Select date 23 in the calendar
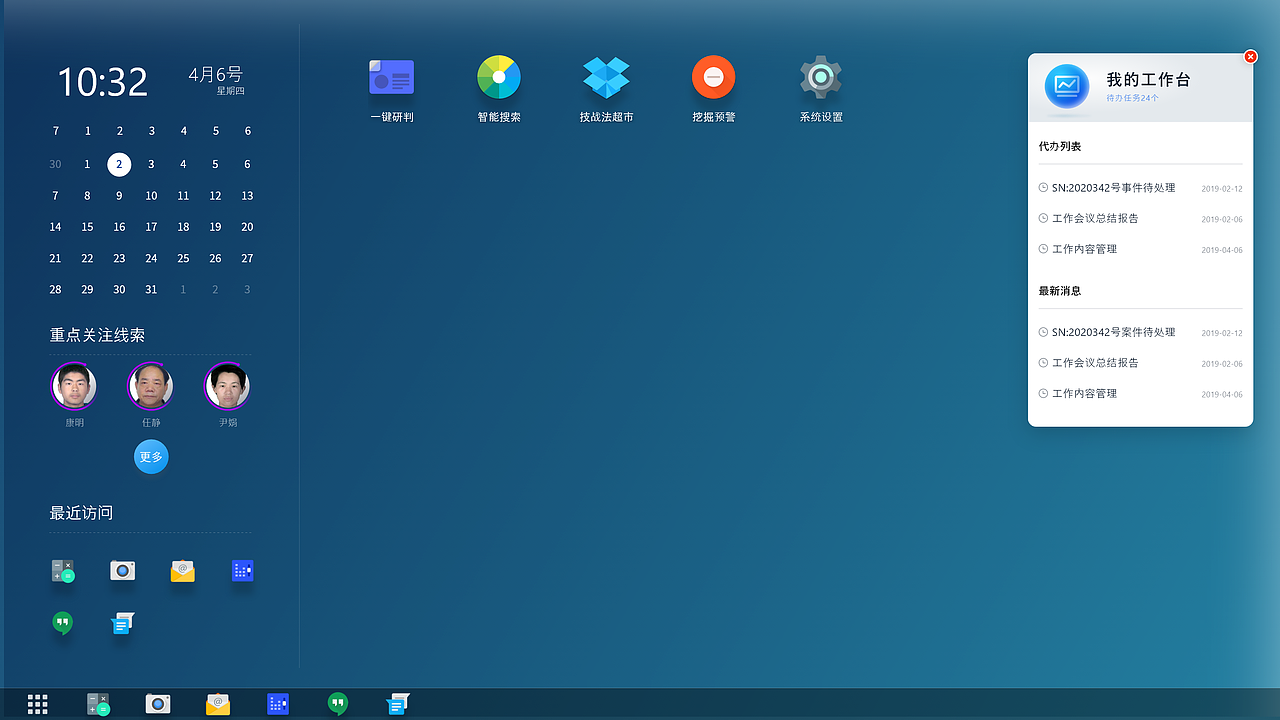Screen dimensions: 1280x720 119,258
